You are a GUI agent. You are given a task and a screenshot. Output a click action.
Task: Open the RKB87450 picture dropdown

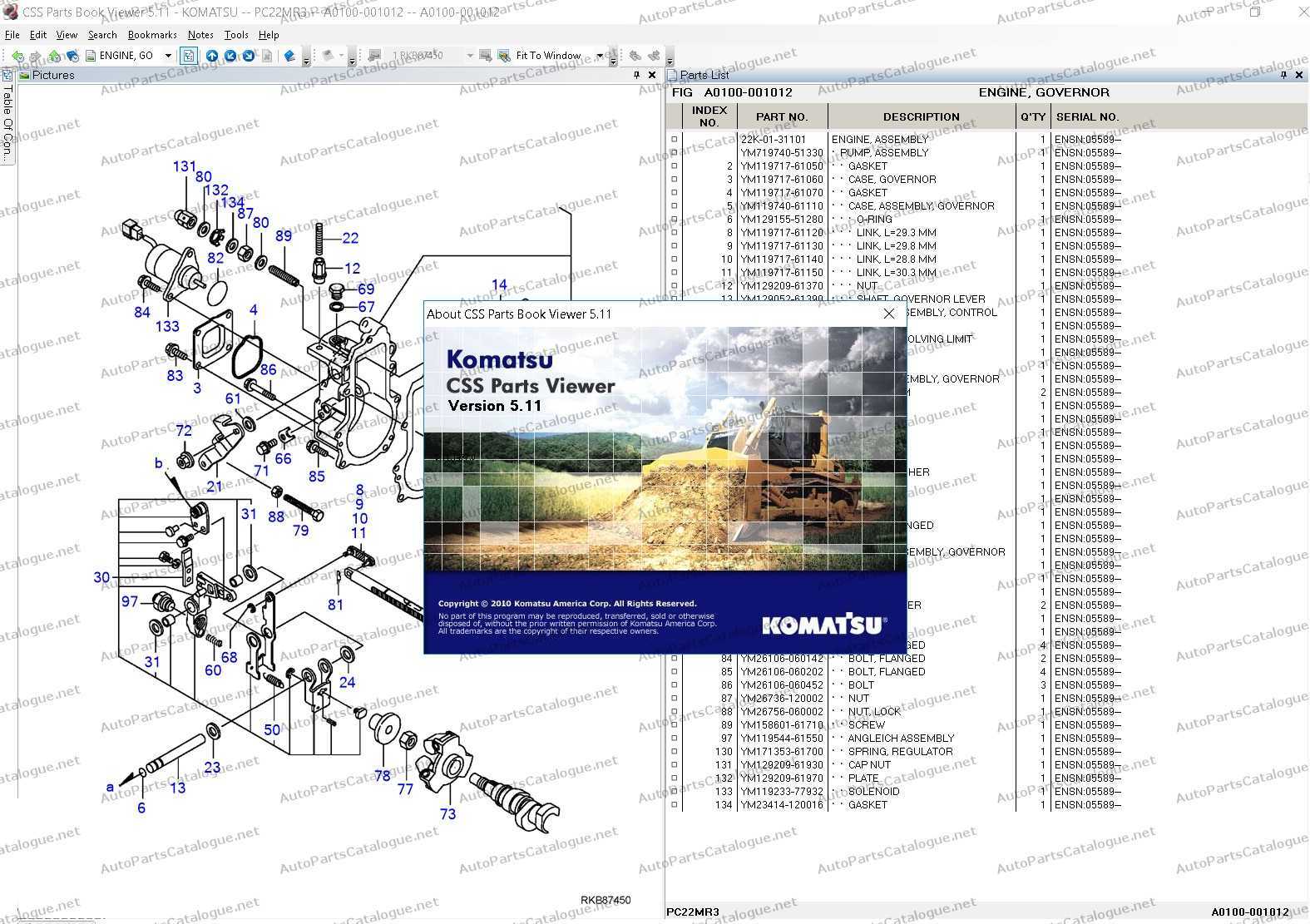[x=469, y=56]
